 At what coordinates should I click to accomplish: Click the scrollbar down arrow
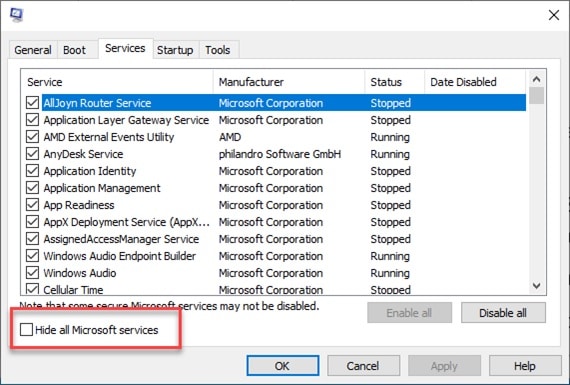point(537,286)
